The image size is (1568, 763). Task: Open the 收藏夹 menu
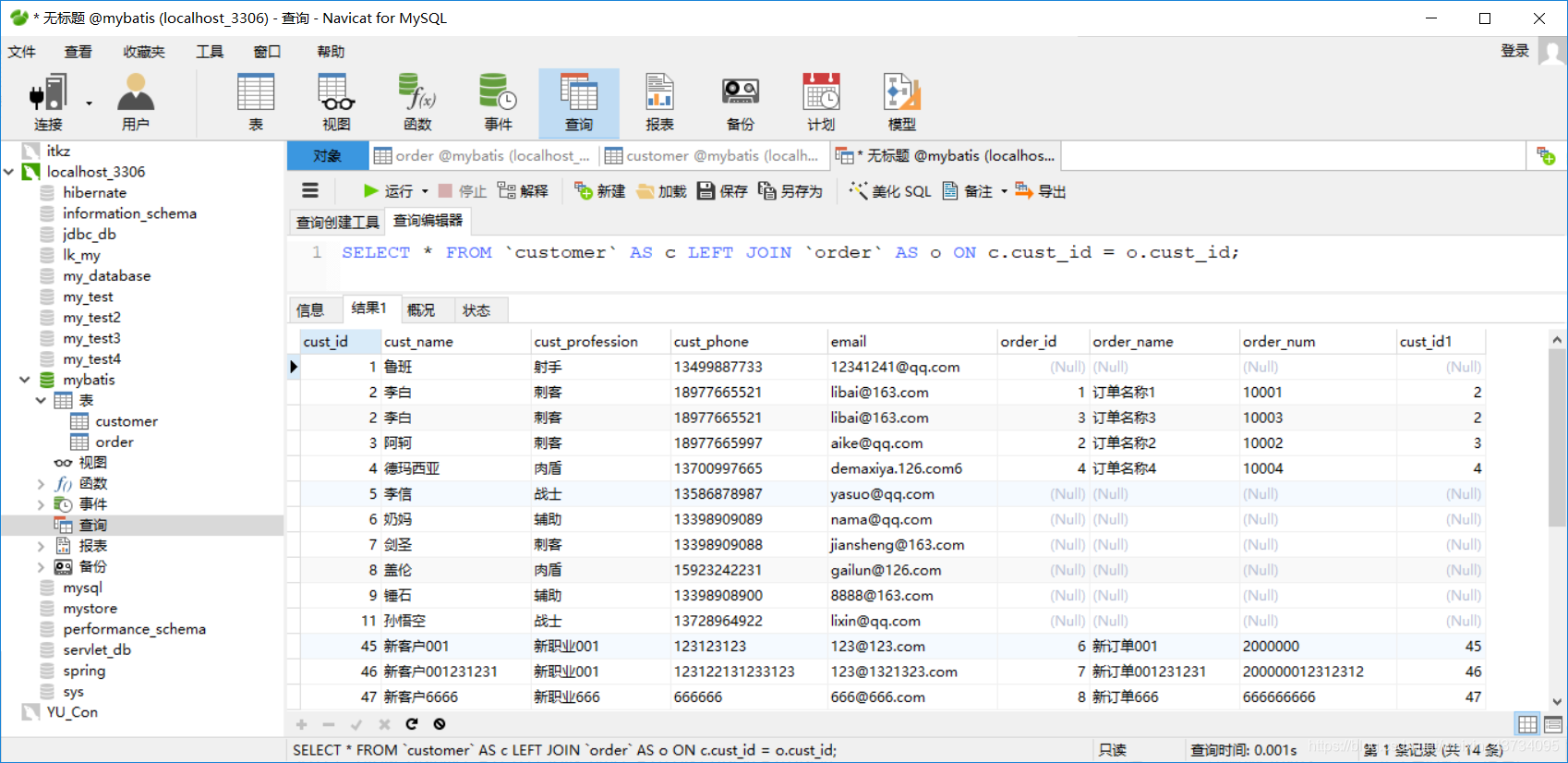[x=144, y=52]
